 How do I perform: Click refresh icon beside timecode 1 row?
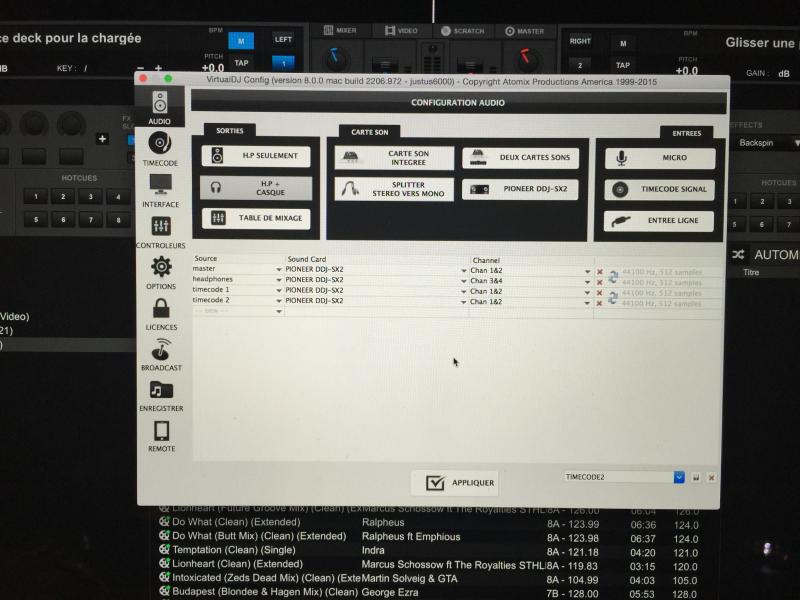point(613,298)
